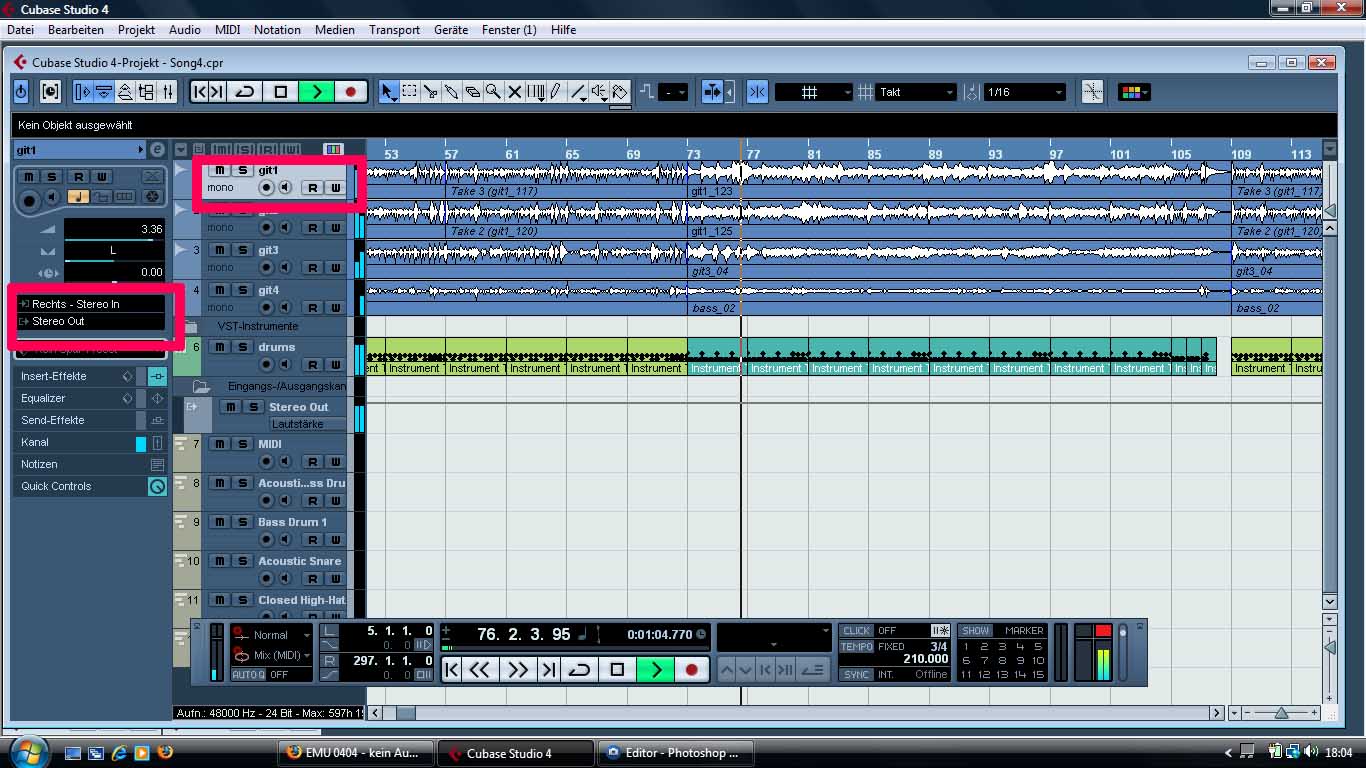The width and height of the screenshot is (1366, 768).
Task: Open the Geräte menu
Action: coord(451,30)
